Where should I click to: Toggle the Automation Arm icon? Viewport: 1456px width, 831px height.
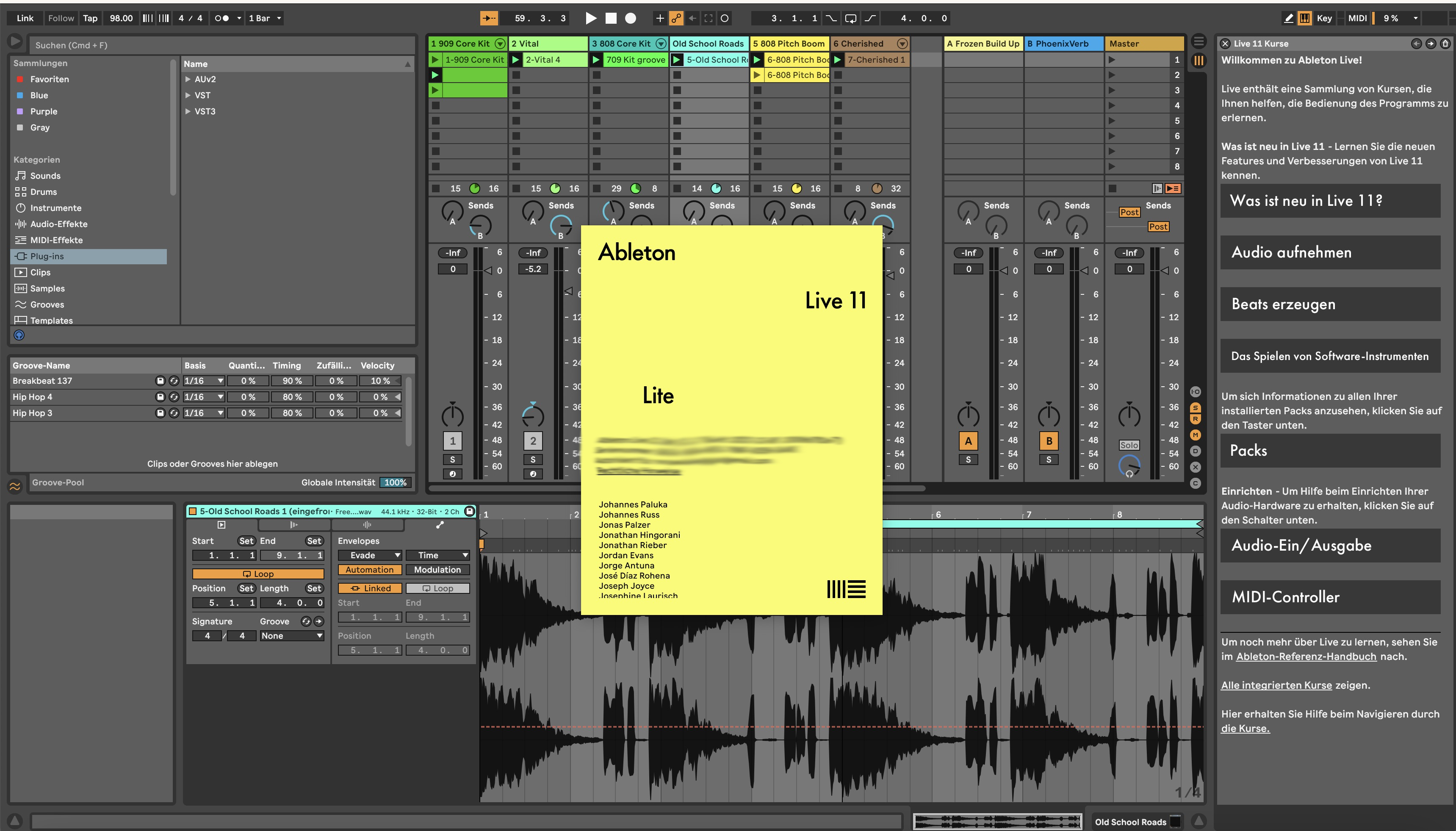(x=676, y=18)
